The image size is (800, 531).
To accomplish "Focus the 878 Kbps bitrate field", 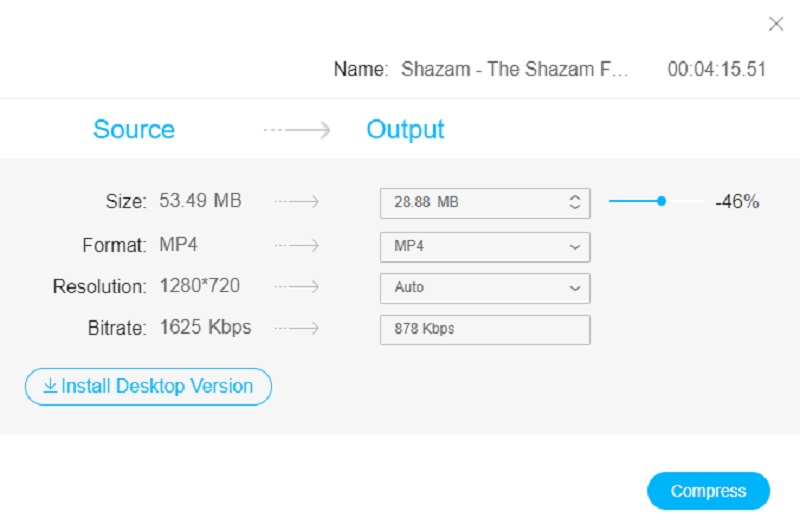I will (484, 329).
